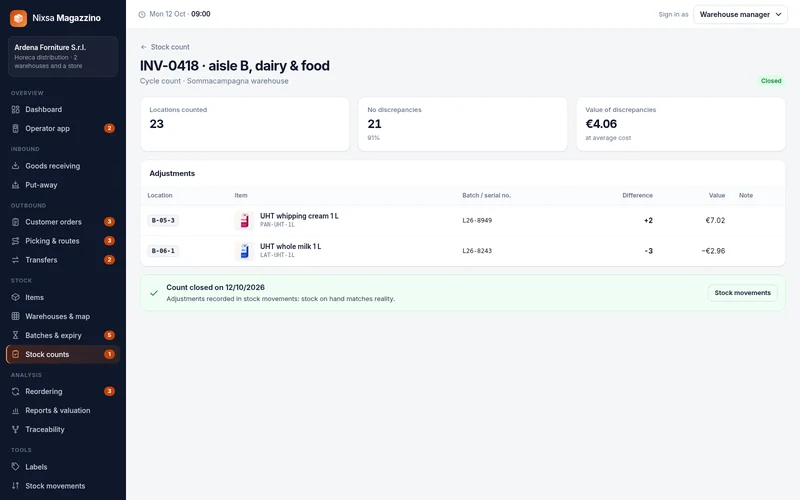Click the Customer orders clipboard icon
800x500 pixels.
click(x=15, y=222)
